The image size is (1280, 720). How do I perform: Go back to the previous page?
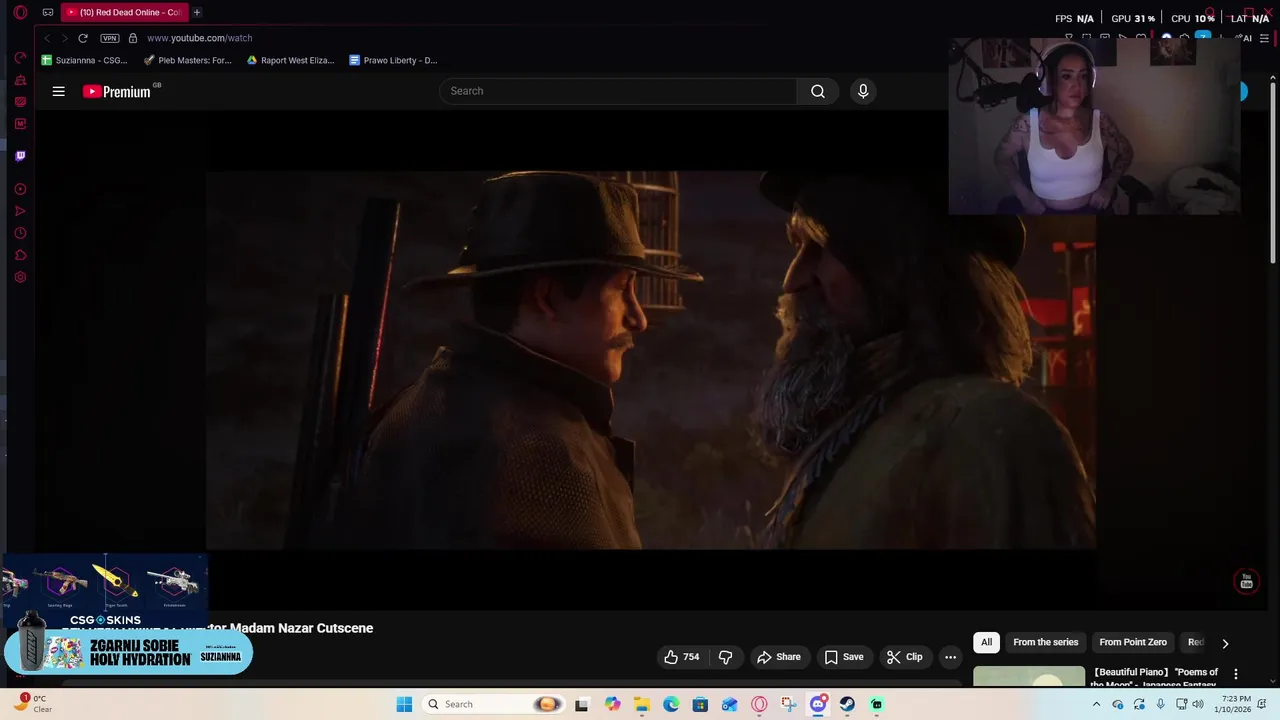coord(47,38)
